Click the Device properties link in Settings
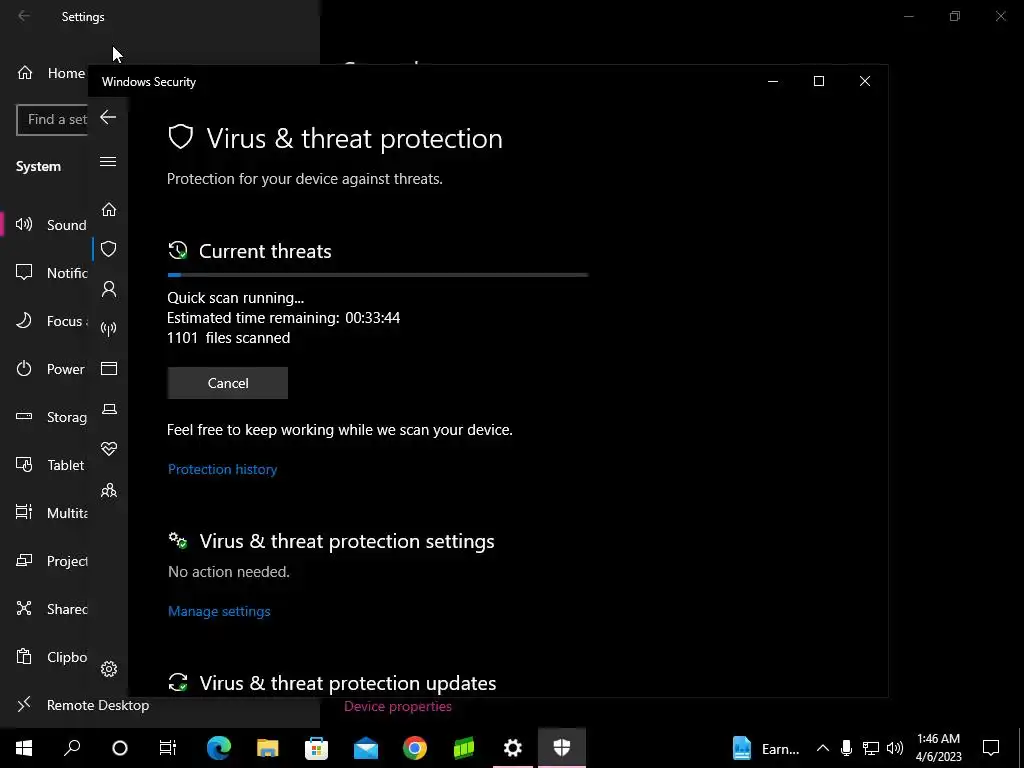Viewport: 1024px width, 768px height. 398,706
